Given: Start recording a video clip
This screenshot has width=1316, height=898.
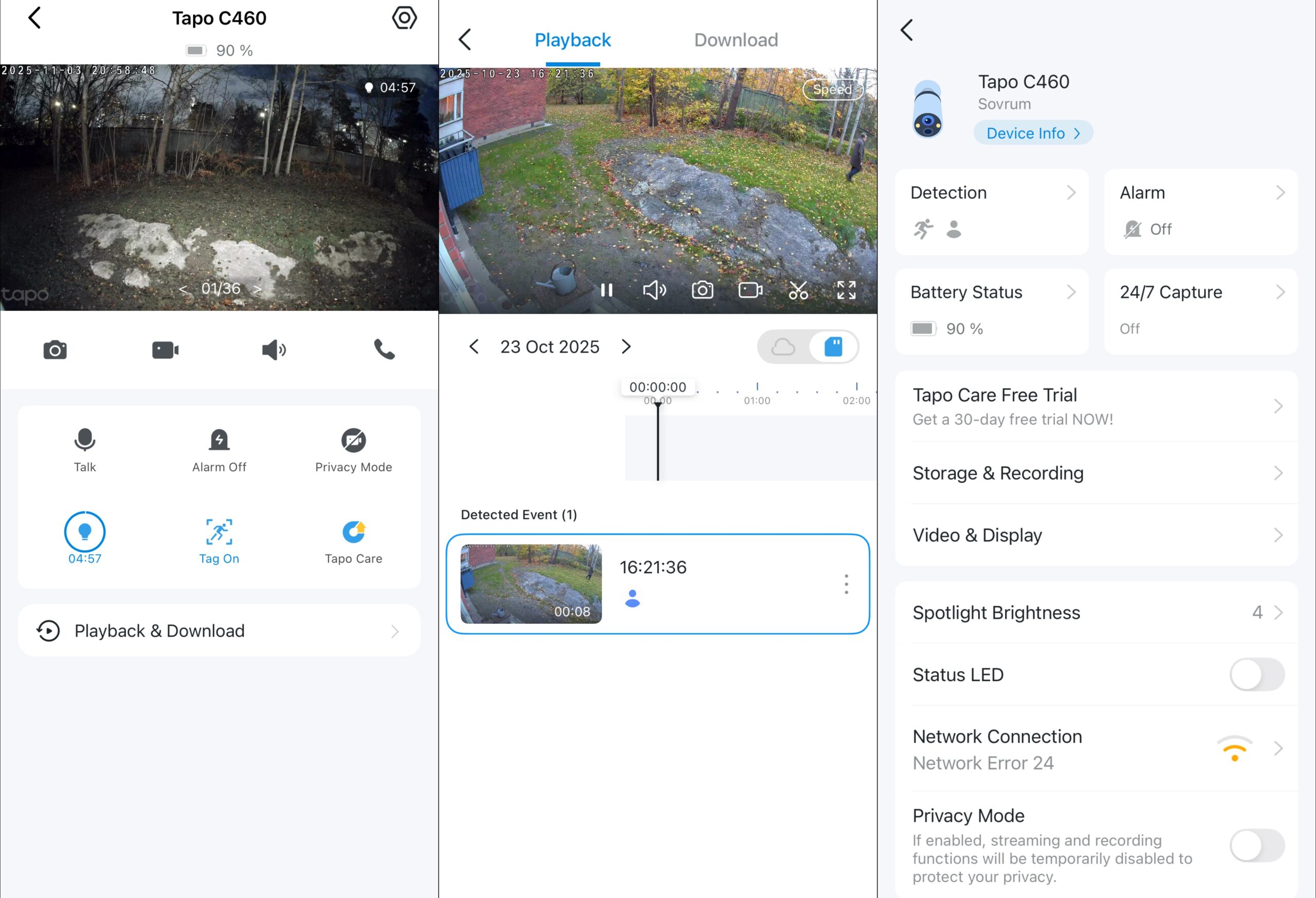Looking at the screenshot, I should (164, 350).
